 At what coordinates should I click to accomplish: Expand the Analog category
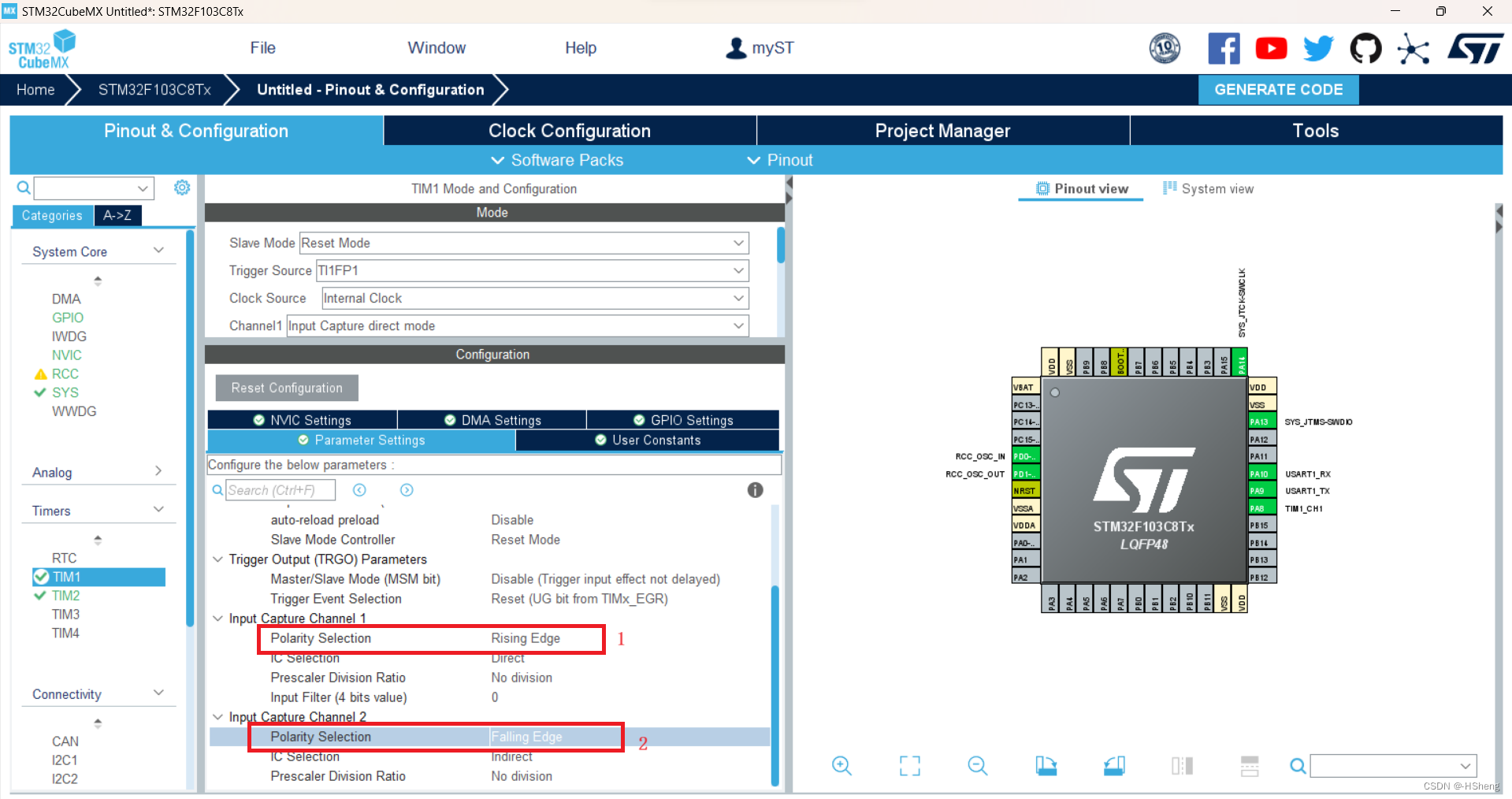(158, 471)
